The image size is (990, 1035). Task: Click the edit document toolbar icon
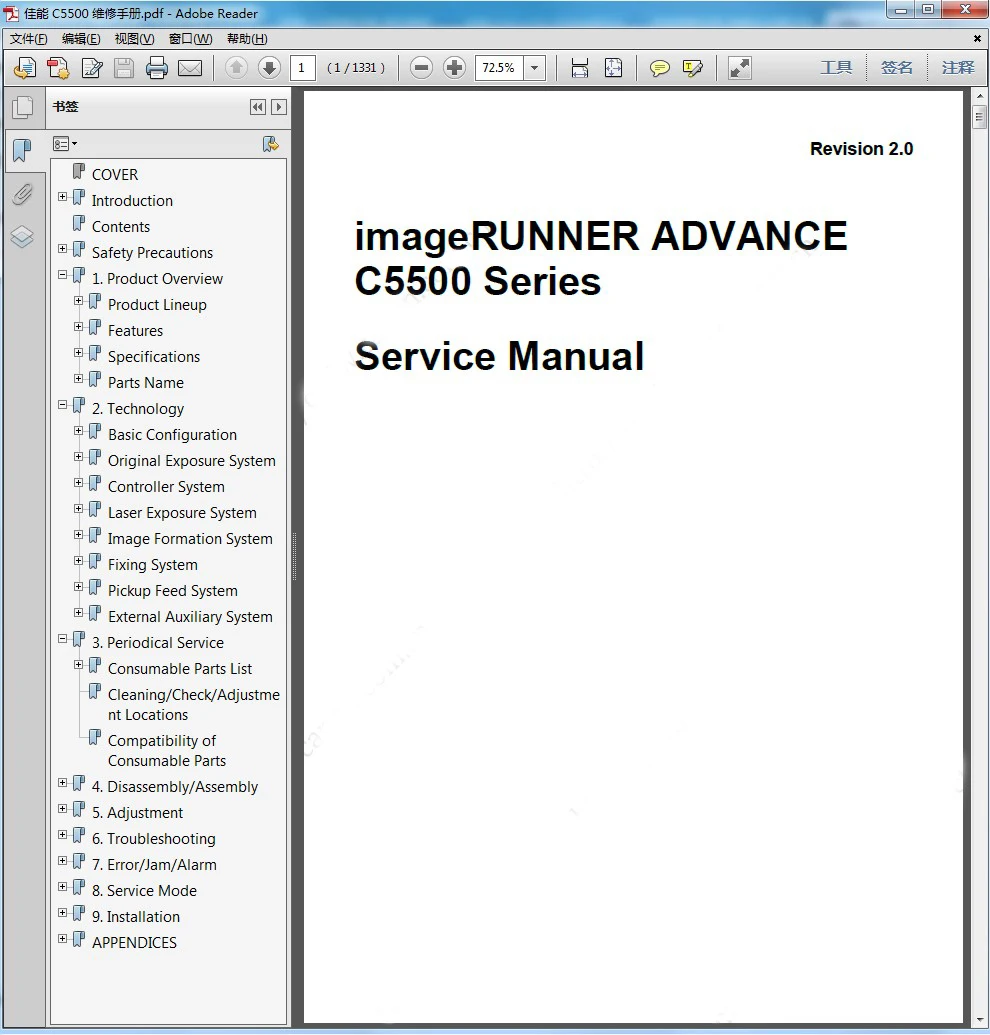click(x=92, y=67)
